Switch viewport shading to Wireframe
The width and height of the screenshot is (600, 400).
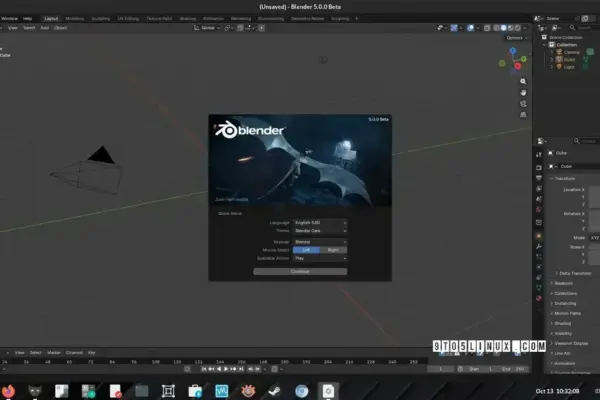coord(496,28)
